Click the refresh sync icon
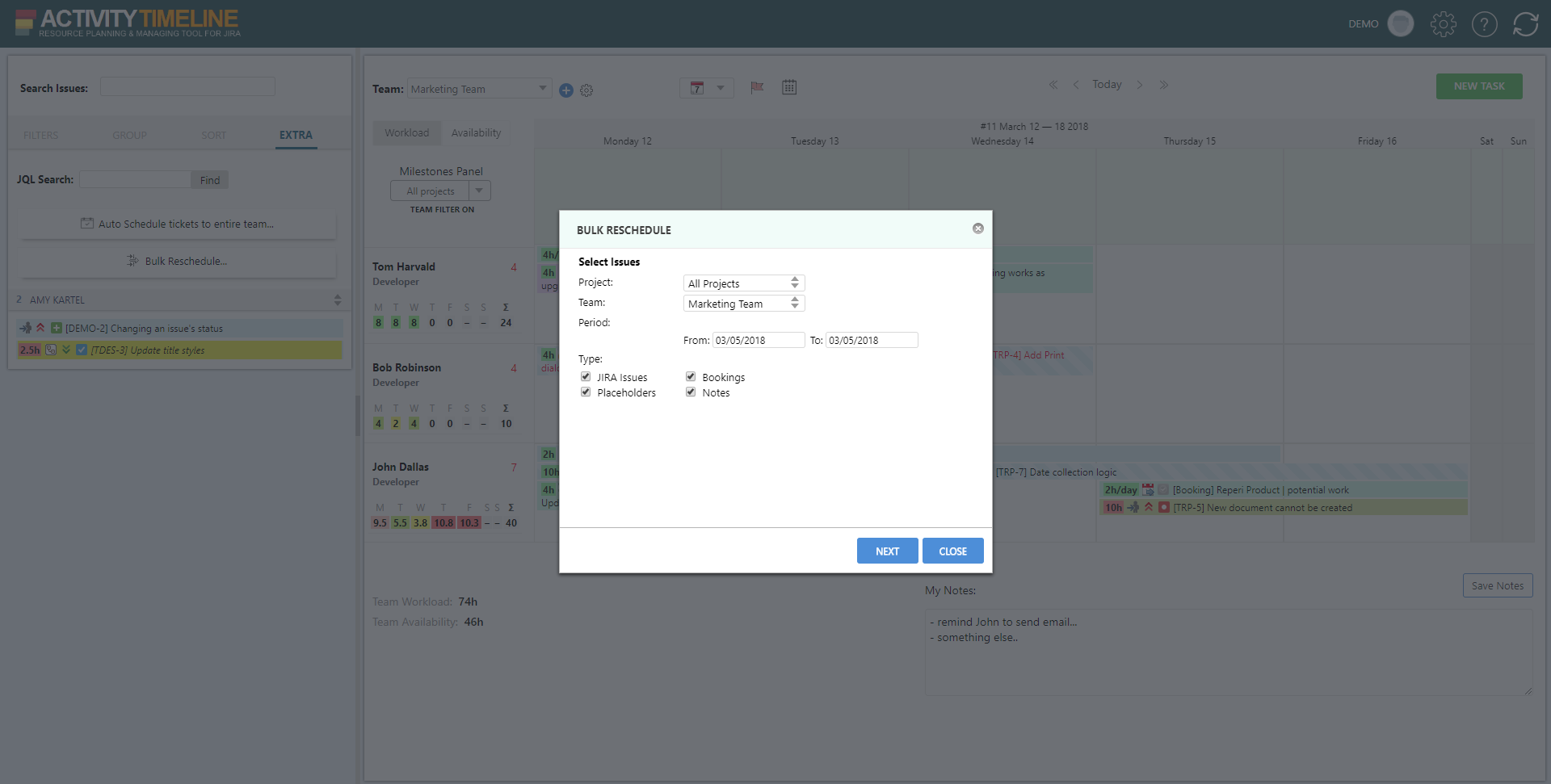Viewport: 1551px width, 784px height. [1525, 24]
